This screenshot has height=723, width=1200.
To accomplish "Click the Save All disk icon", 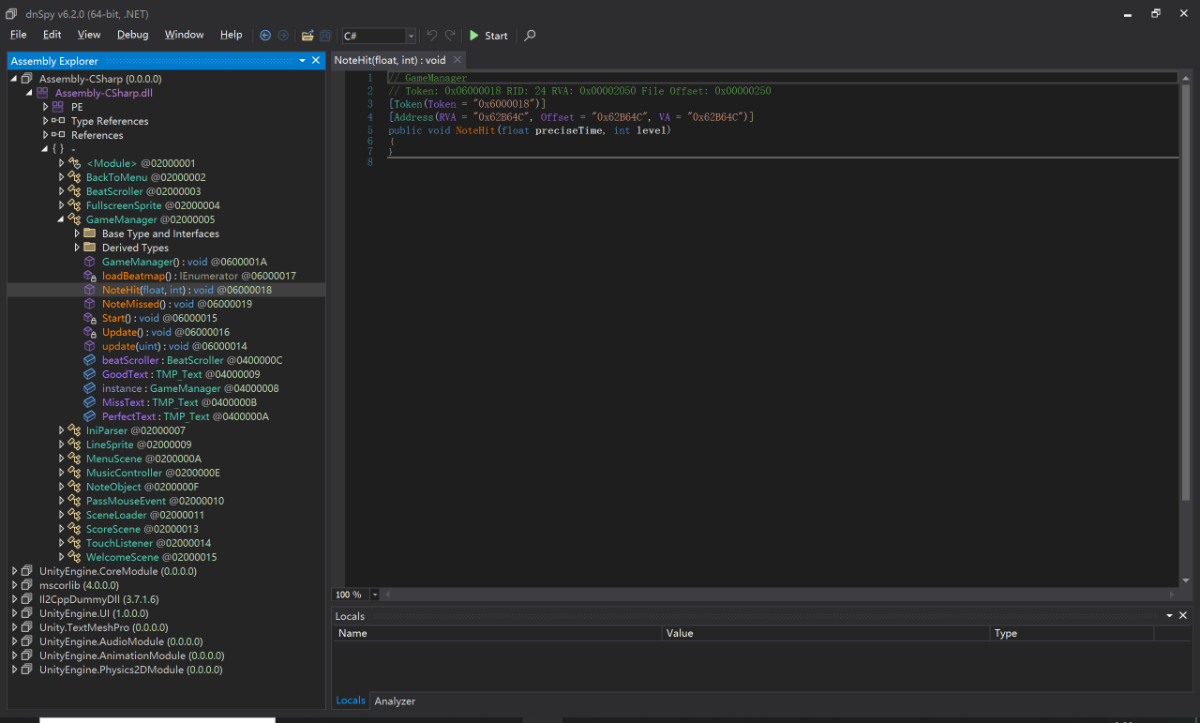I will tap(325, 35).
